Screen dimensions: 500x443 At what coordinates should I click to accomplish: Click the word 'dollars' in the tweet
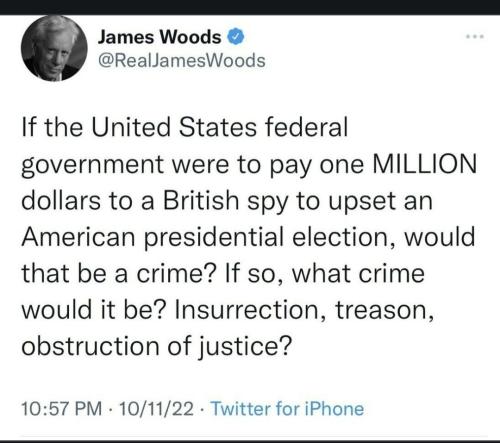(61, 201)
